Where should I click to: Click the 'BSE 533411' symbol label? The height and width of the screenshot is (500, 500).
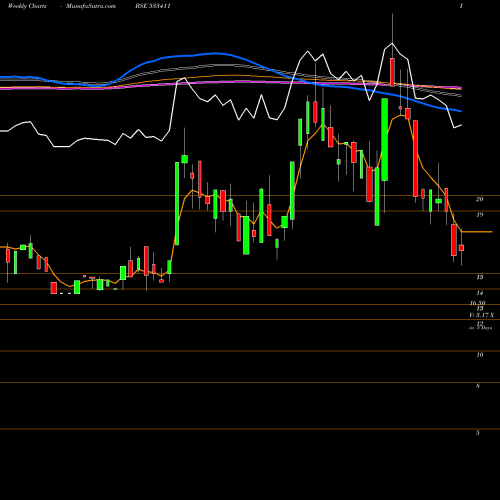[x=153, y=6]
